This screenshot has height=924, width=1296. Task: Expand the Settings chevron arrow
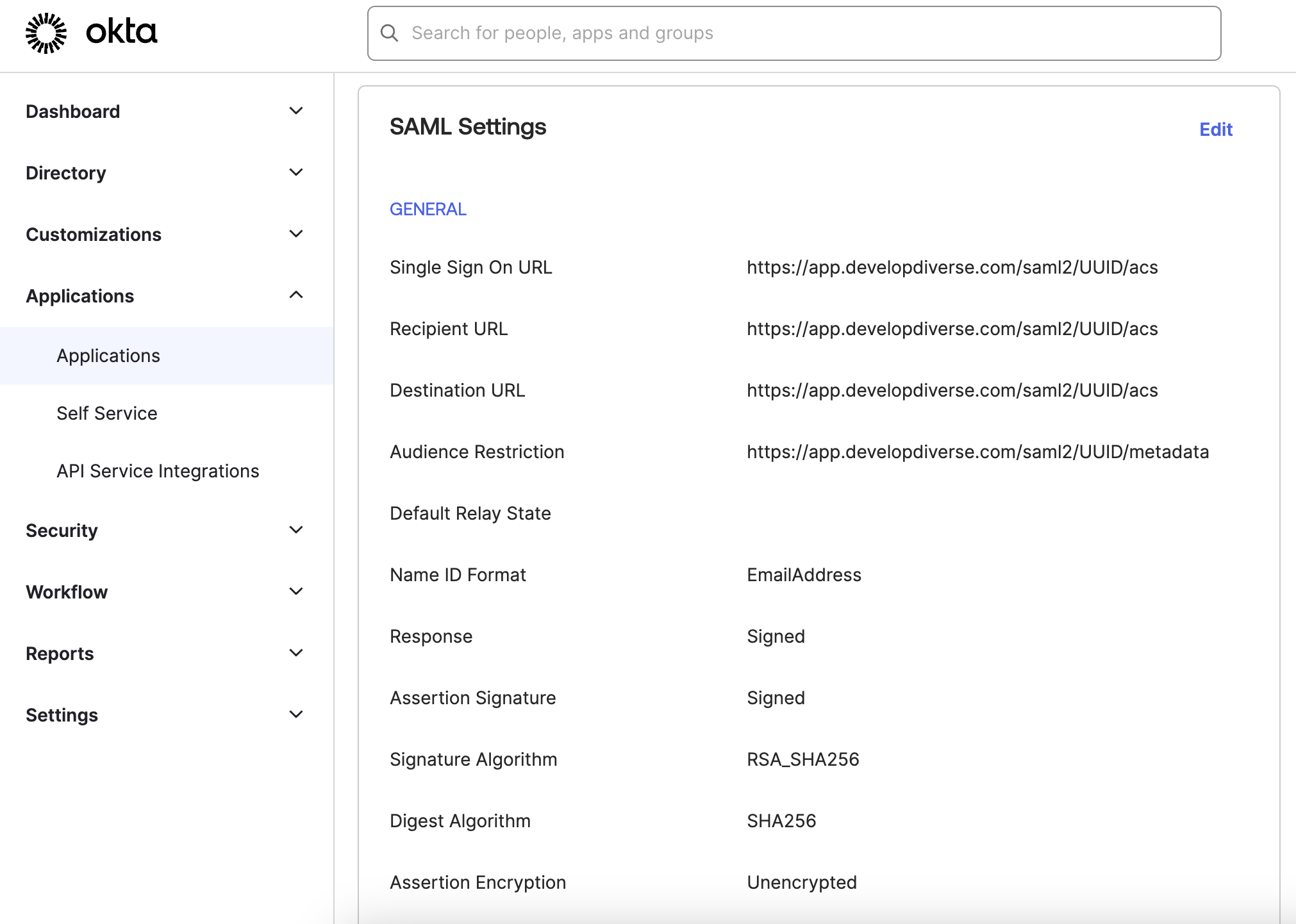pos(296,714)
